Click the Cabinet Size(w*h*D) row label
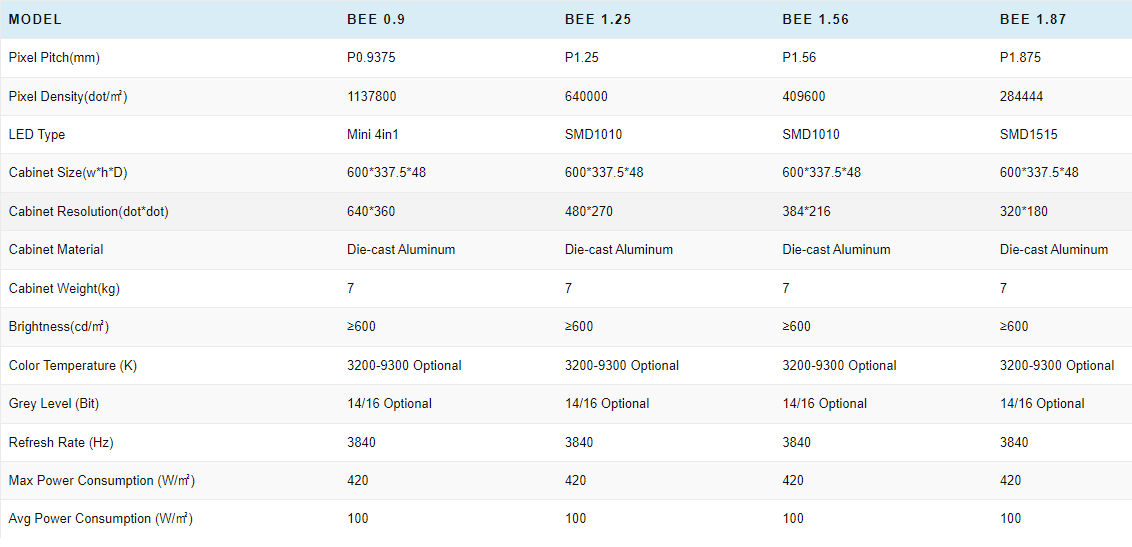 pyautogui.click(x=68, y=173)
